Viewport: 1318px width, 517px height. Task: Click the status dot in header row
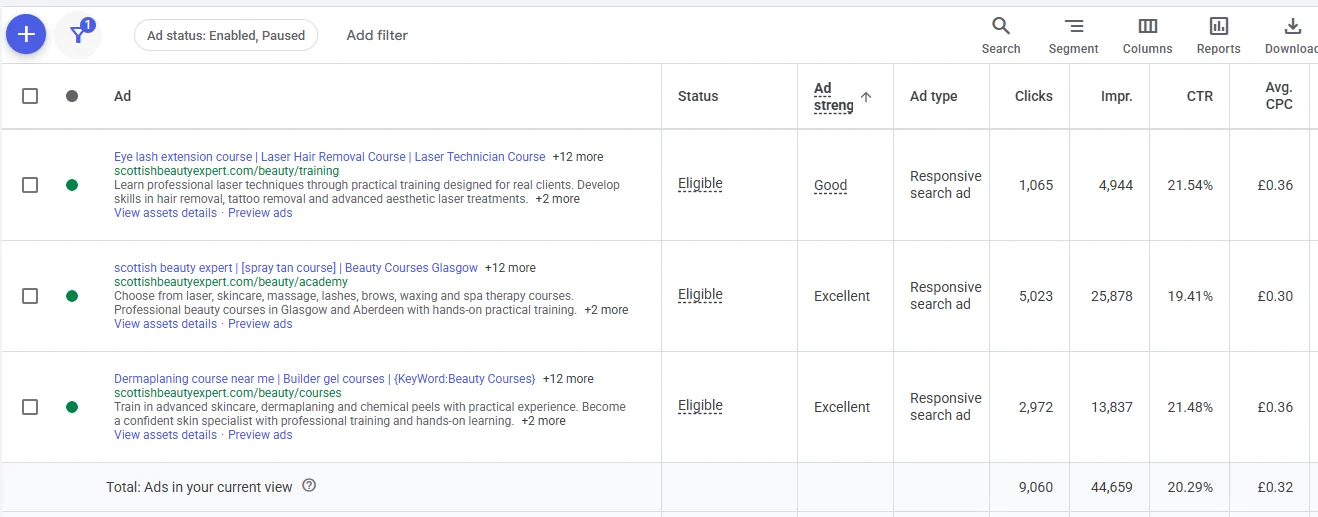pyautogui.click(x=72, y=96)
